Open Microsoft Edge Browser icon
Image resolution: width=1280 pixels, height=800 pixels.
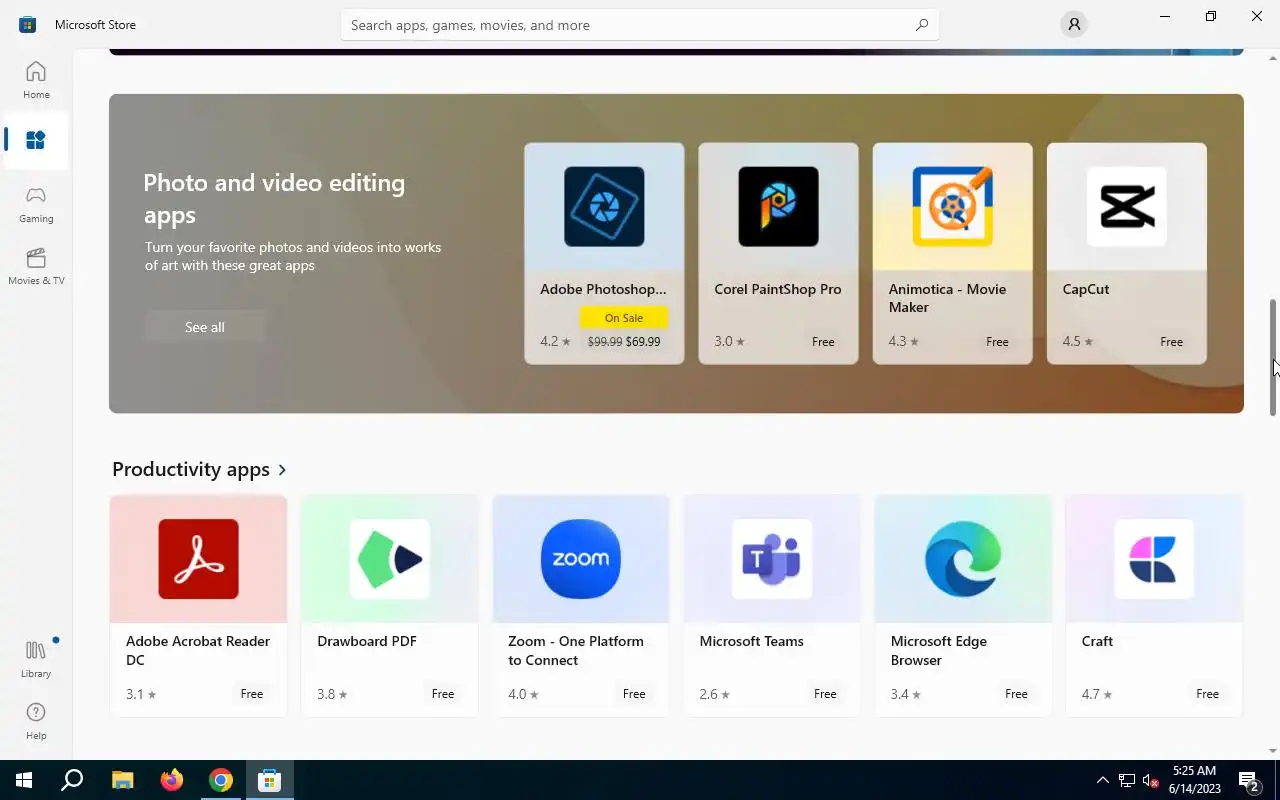click(963, 558)
